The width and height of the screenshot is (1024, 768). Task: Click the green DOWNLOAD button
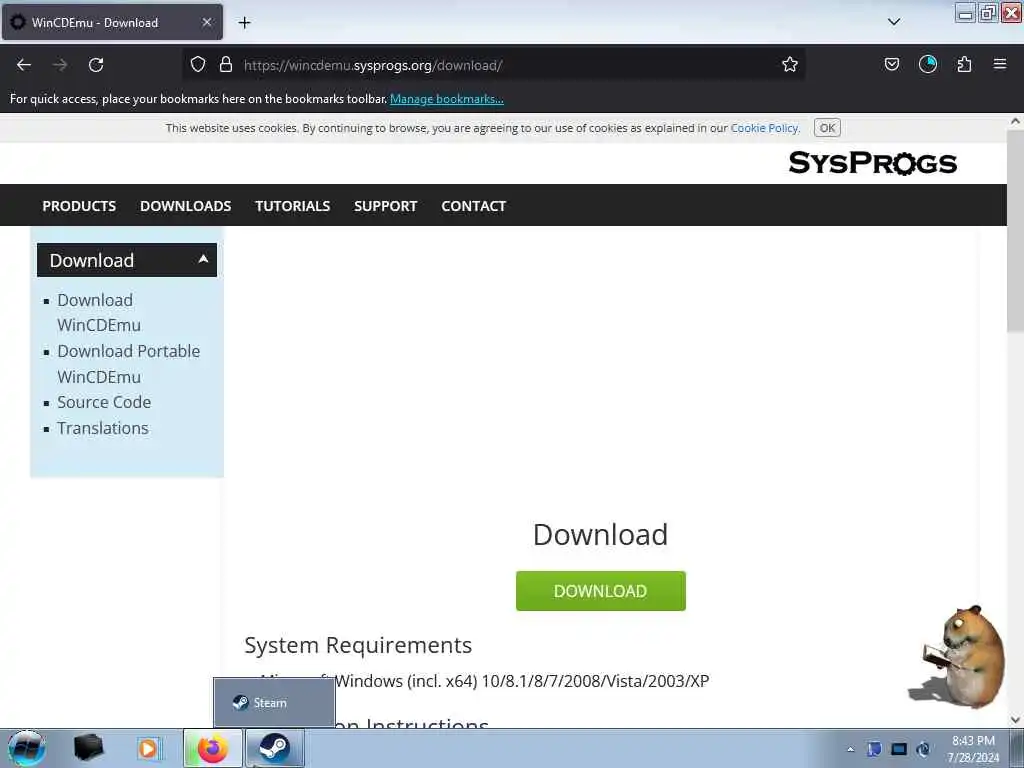click(600, 591)
